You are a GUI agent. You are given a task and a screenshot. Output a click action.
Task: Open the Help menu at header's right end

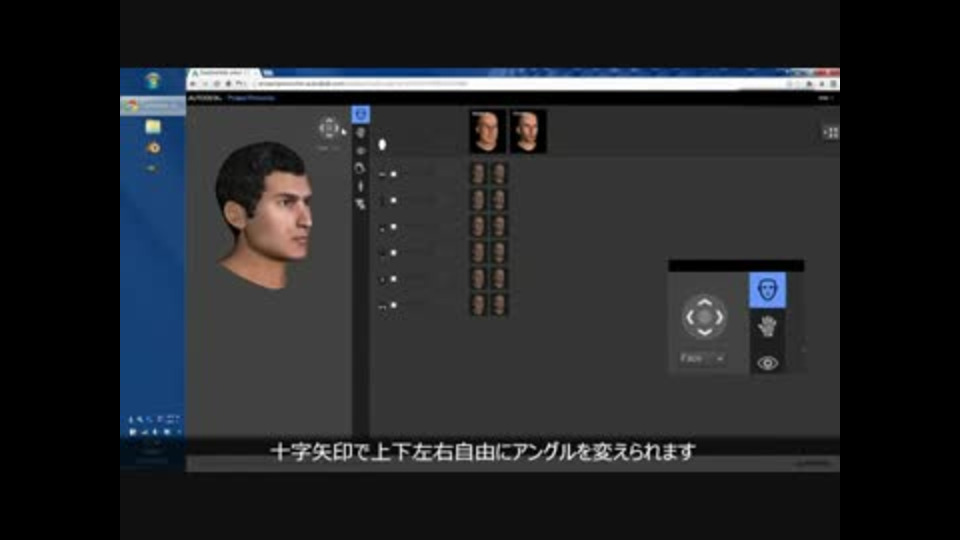click(x=825, y=98)
